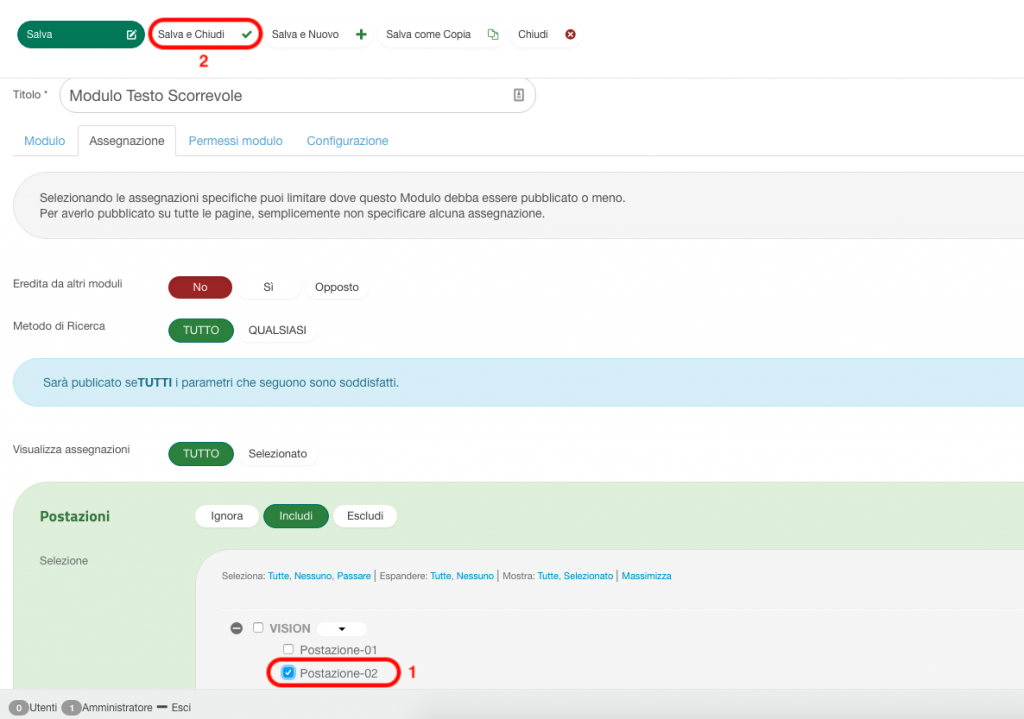Open the VISION dropdown arrow
This screenshot has width=1024, height=719.
[x=342, y=629]
